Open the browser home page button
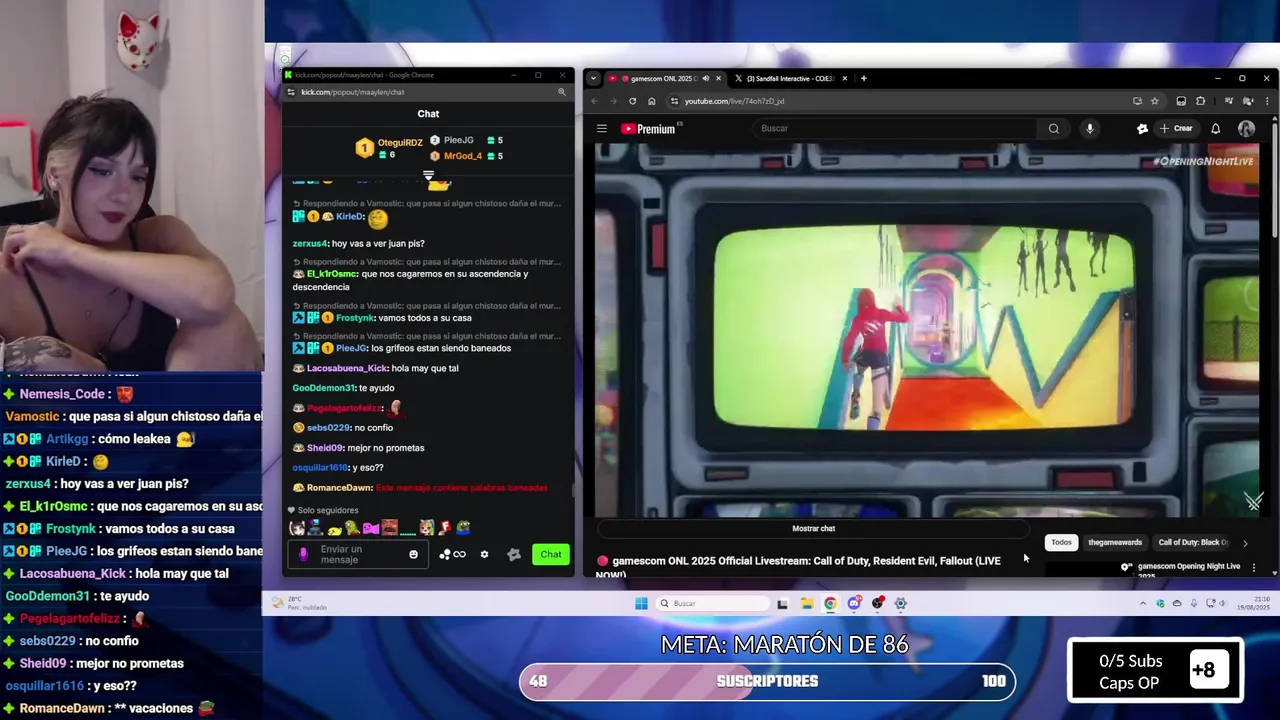The image size is (1280, 720). point(651,101)
